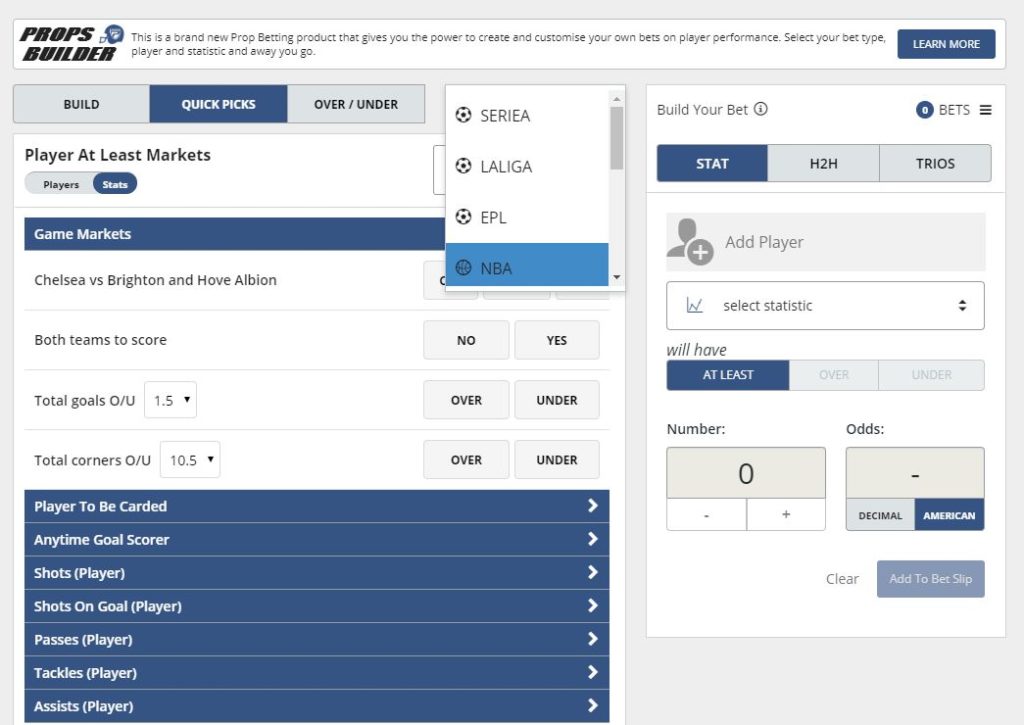Switch to the BUILD tab
Viewport: 1024px width, 725px height.
click(x=82, y=104)
